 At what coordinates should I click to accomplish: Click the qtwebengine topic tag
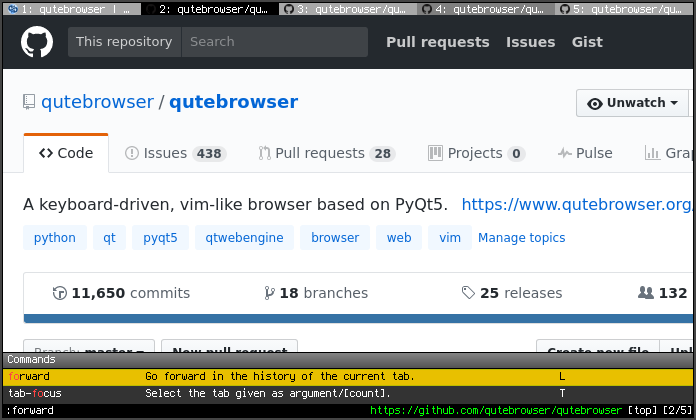point(244,238)
